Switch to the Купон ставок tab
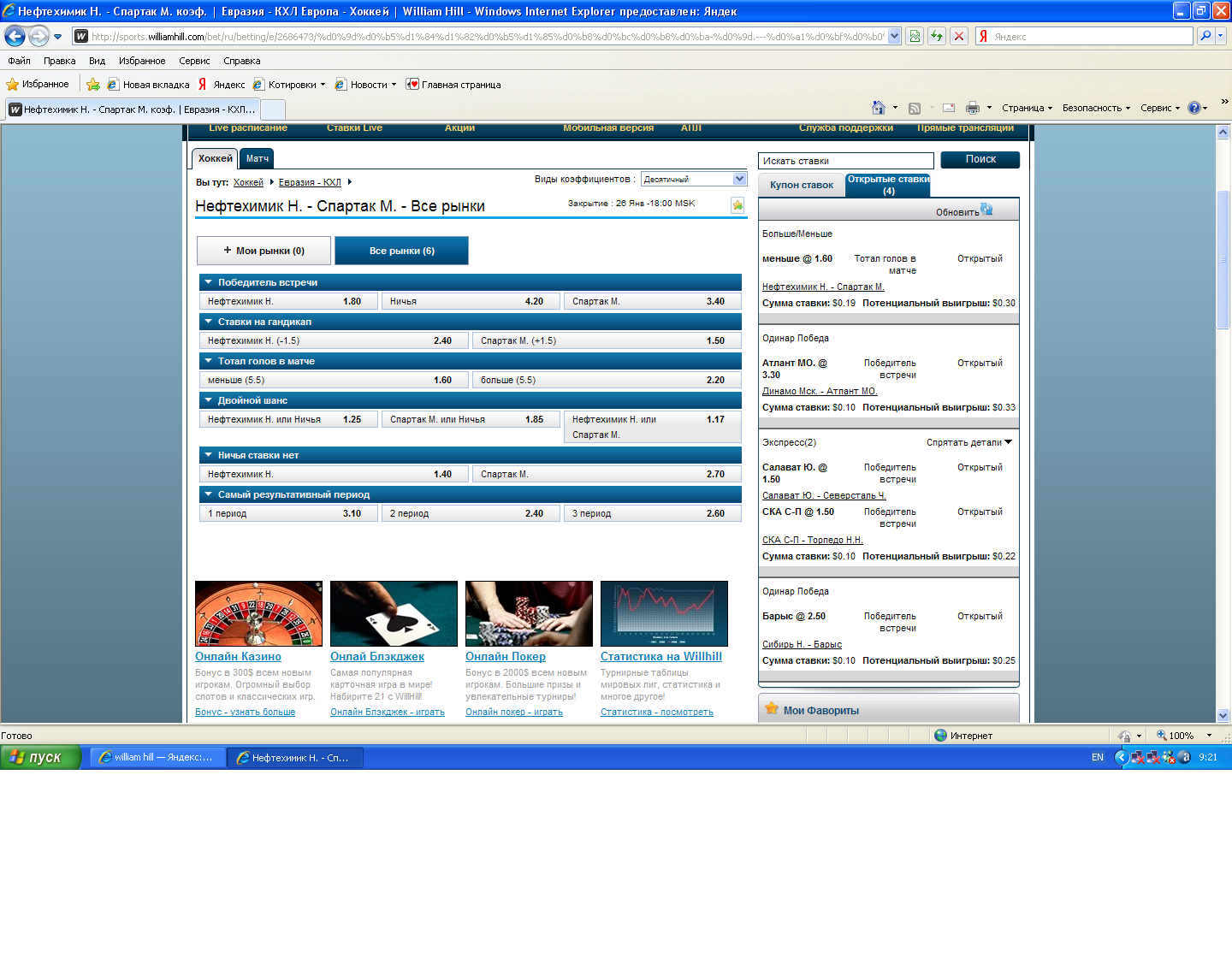 click(801, 185)
